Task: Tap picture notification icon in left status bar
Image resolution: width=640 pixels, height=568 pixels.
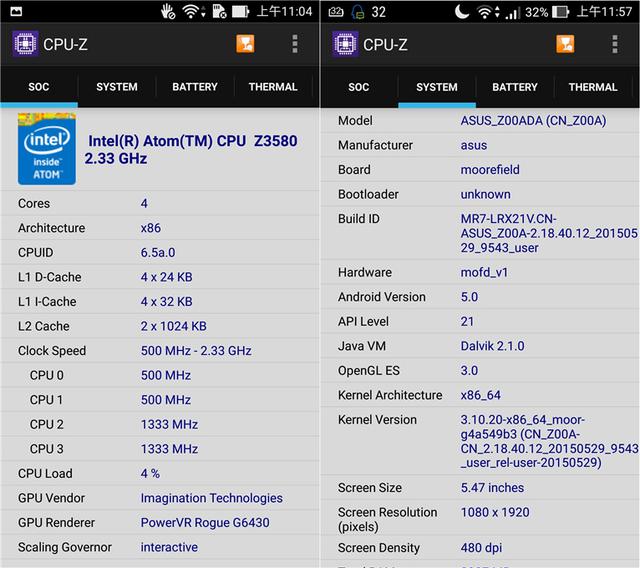Action: (x=16, y=11)
